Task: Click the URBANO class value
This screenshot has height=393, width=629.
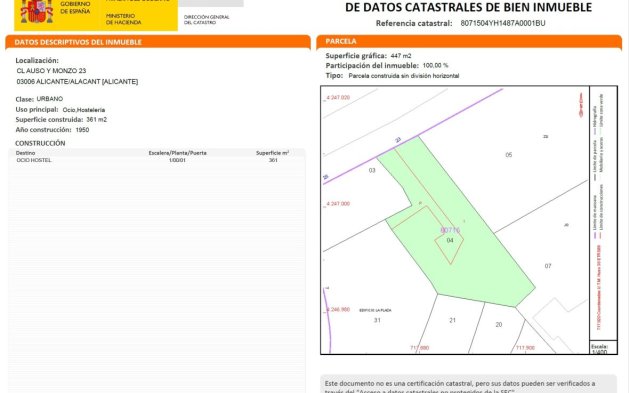Action: [50, 99]
